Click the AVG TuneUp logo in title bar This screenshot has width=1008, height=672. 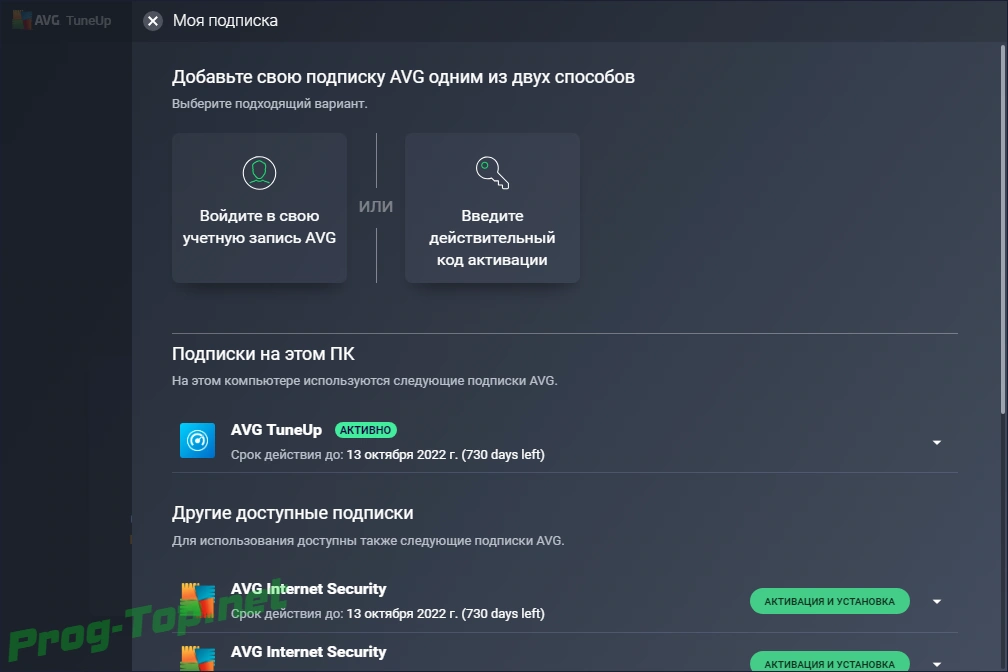tap(62, 21)
